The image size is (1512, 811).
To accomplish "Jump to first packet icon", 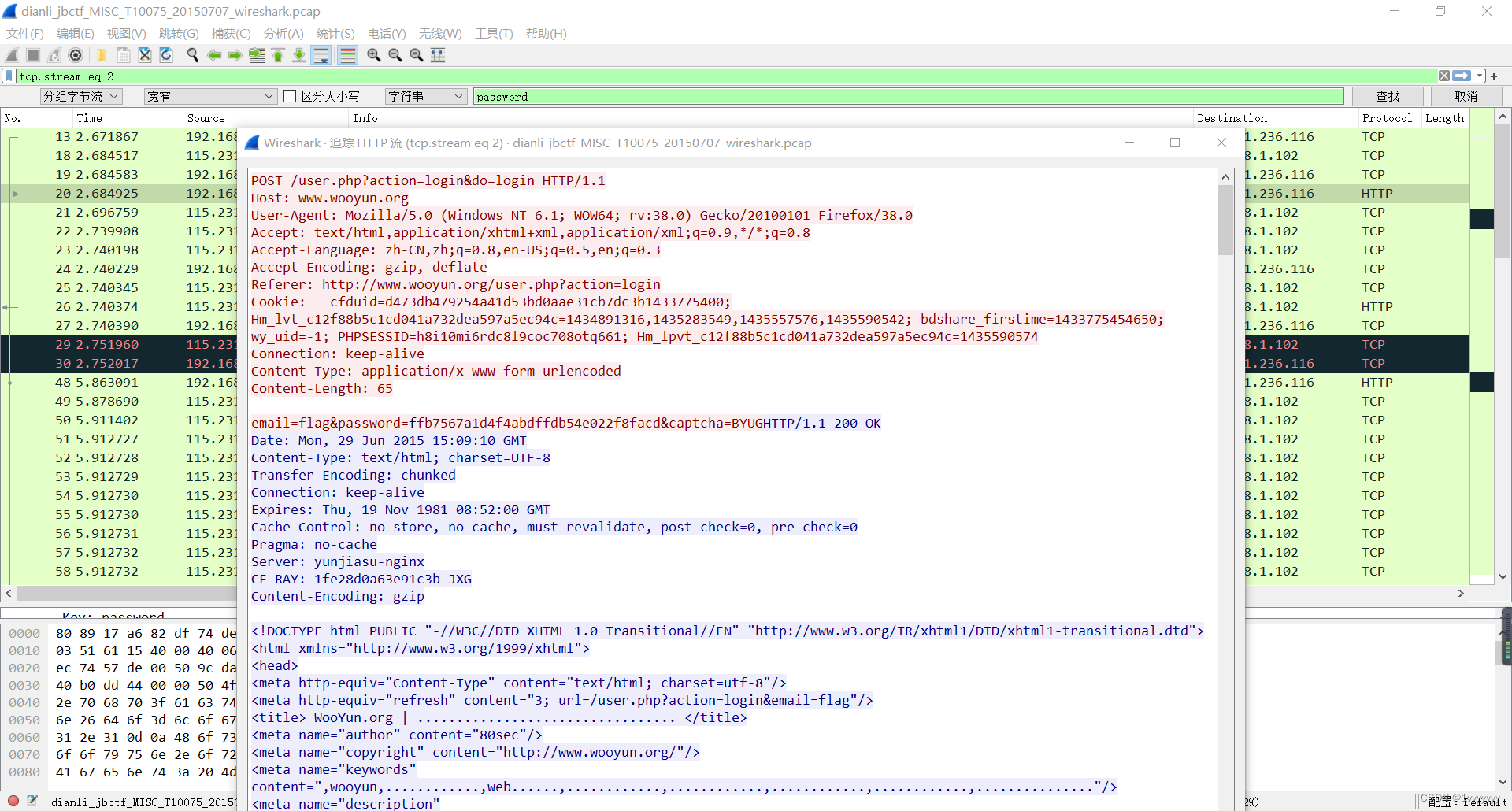I will [x=278, y=55].
